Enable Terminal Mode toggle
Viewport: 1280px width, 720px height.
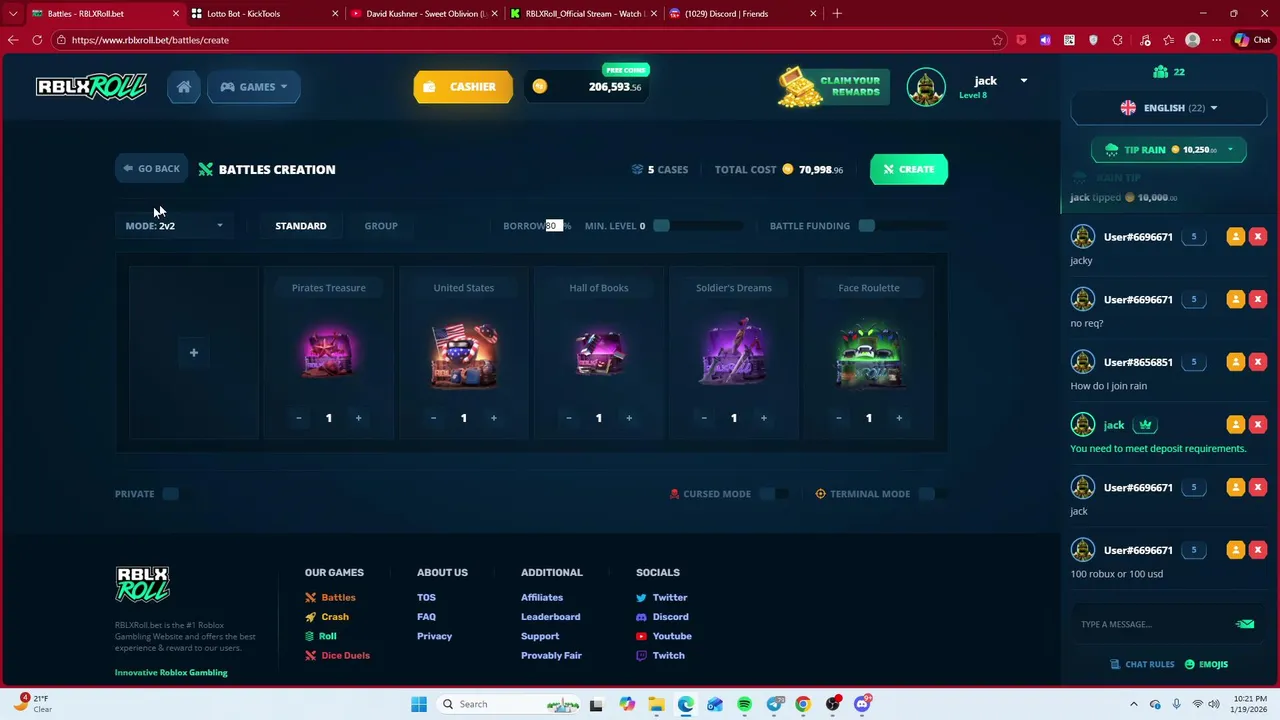coord(933,494)
